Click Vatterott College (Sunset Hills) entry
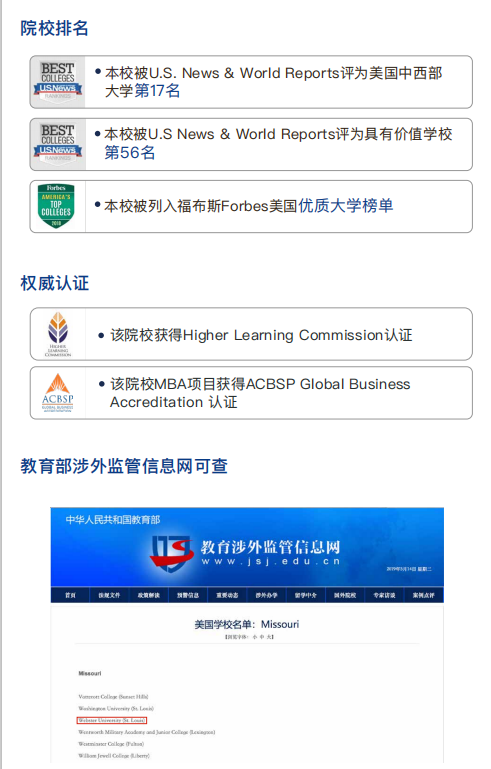Screen dimensions: 491x769 coord(113,696)
